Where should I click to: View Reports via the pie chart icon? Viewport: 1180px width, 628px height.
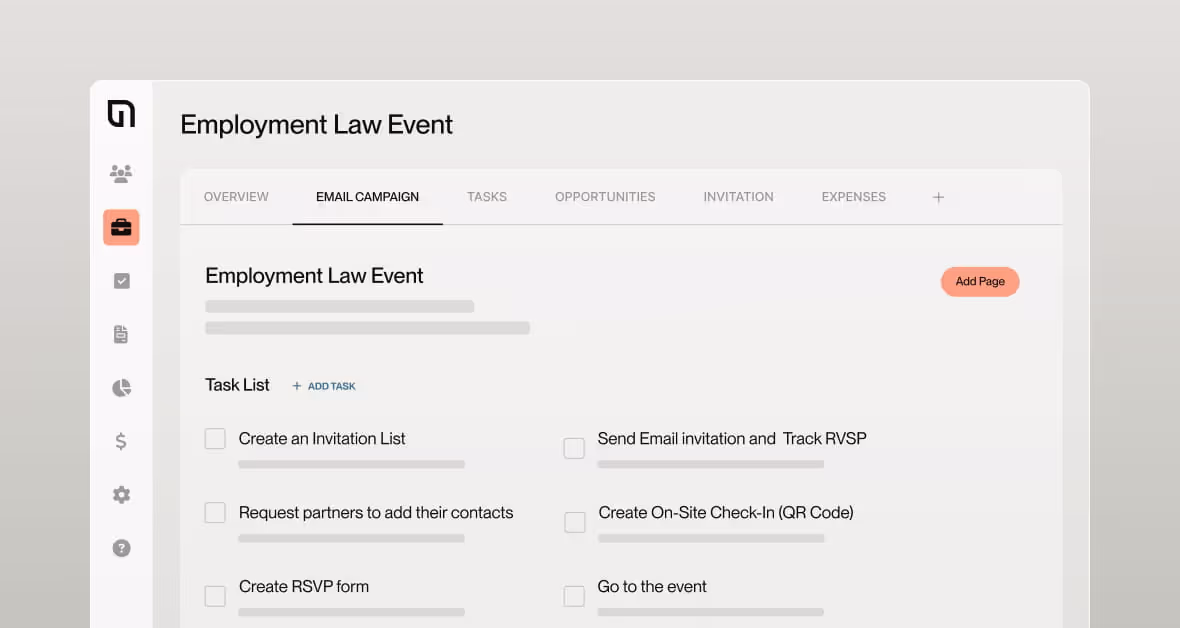[121, 387]
